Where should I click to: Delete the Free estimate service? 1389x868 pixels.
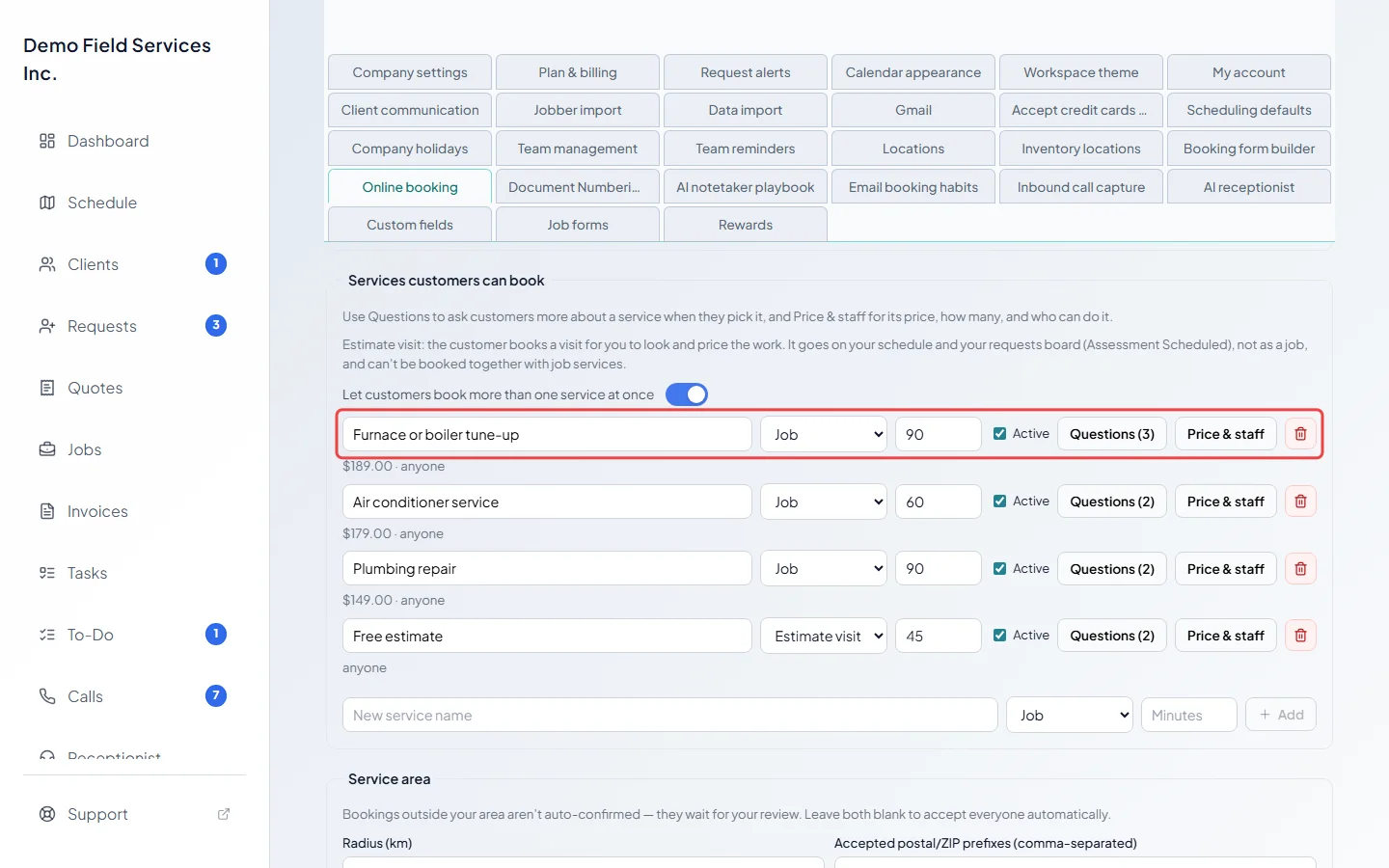(x=1300, y=636)
